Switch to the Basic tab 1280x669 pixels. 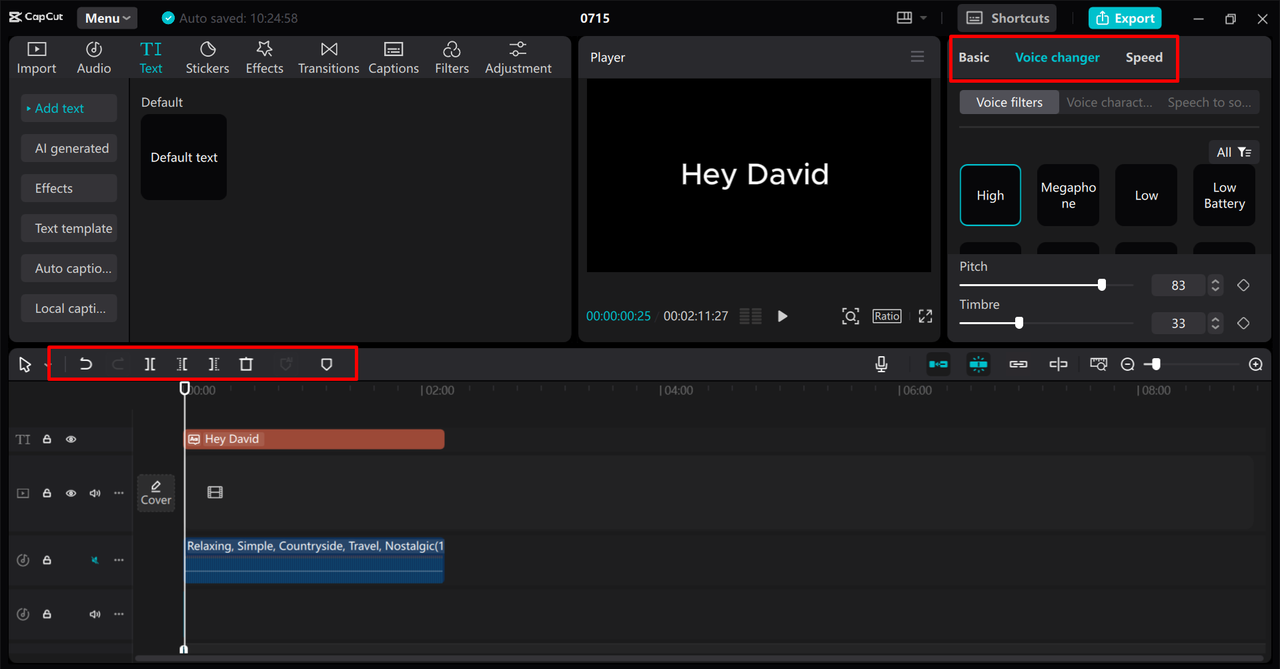974,57
